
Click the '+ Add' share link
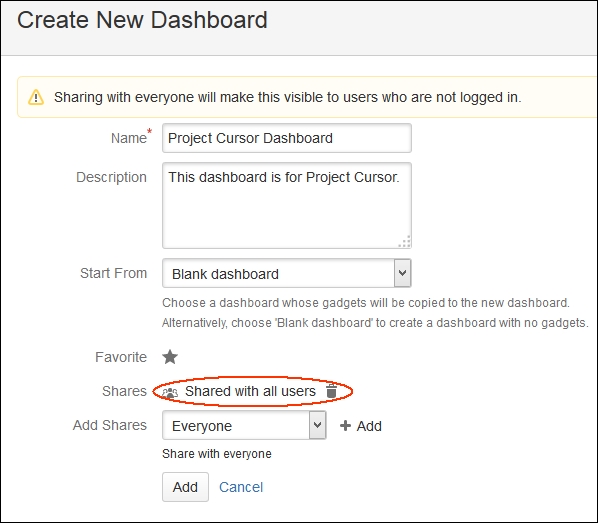click(x=361, y=426)
